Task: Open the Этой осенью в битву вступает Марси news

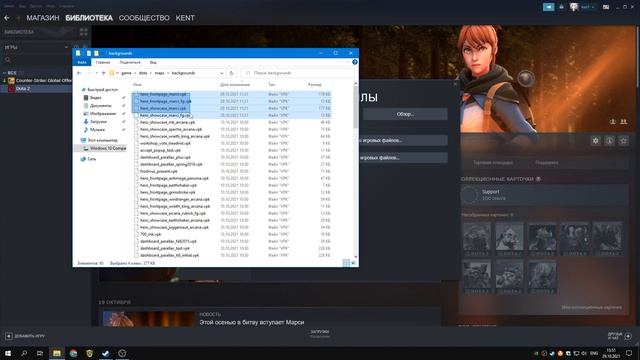Action: [x=251, y=322]
